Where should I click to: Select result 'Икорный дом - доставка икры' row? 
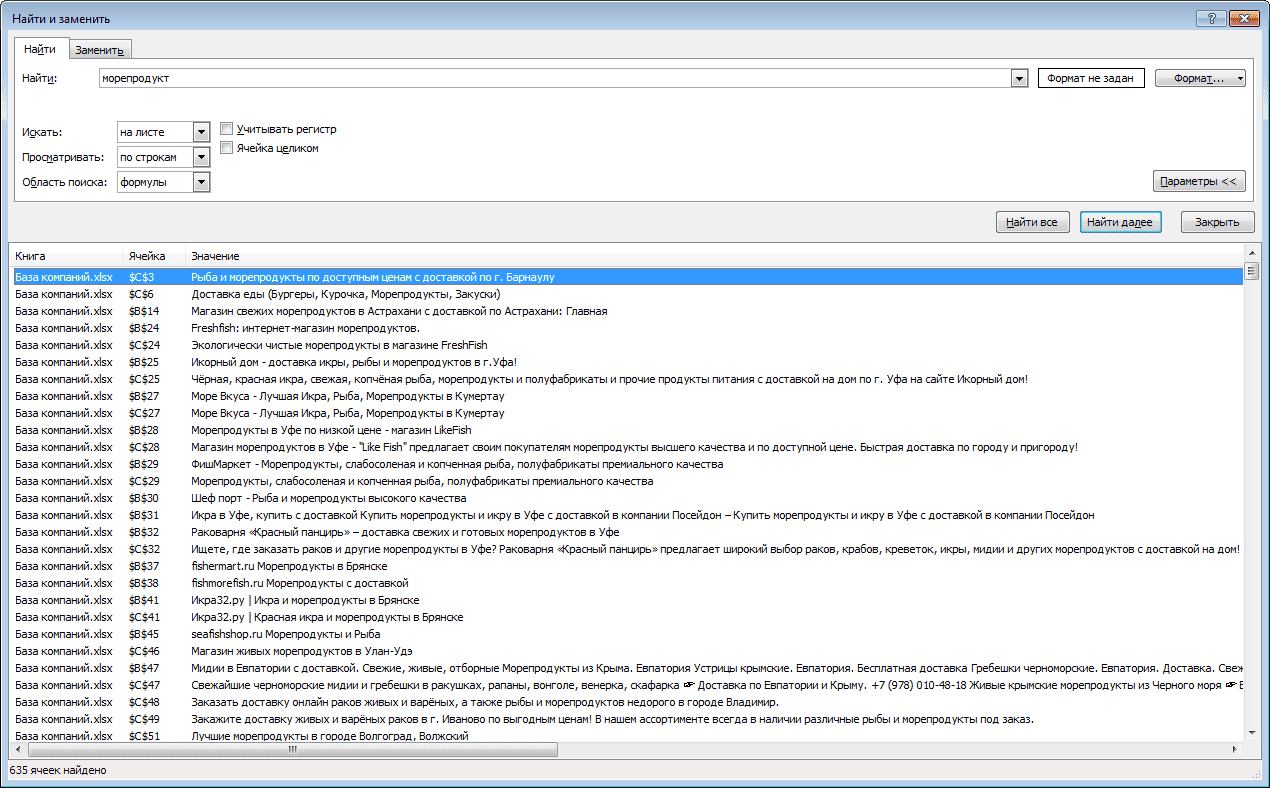[x=627, y=362]
